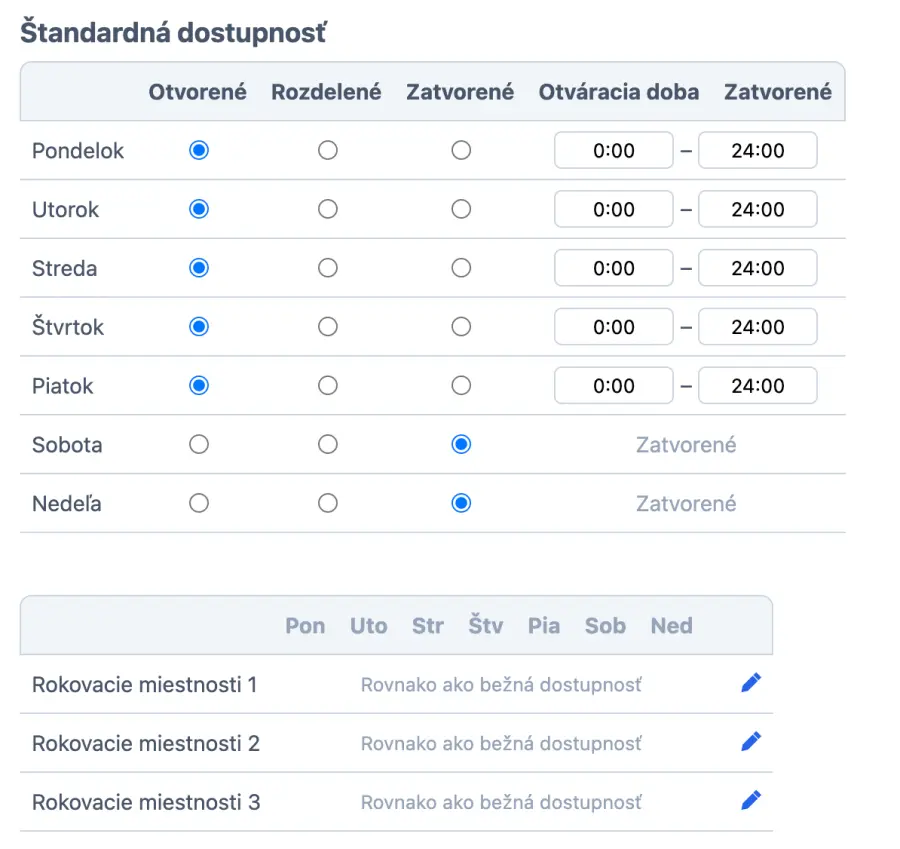Edit Piatok opening time field
The height and width of the screenshot is (849, 900).
pos(613,386)
